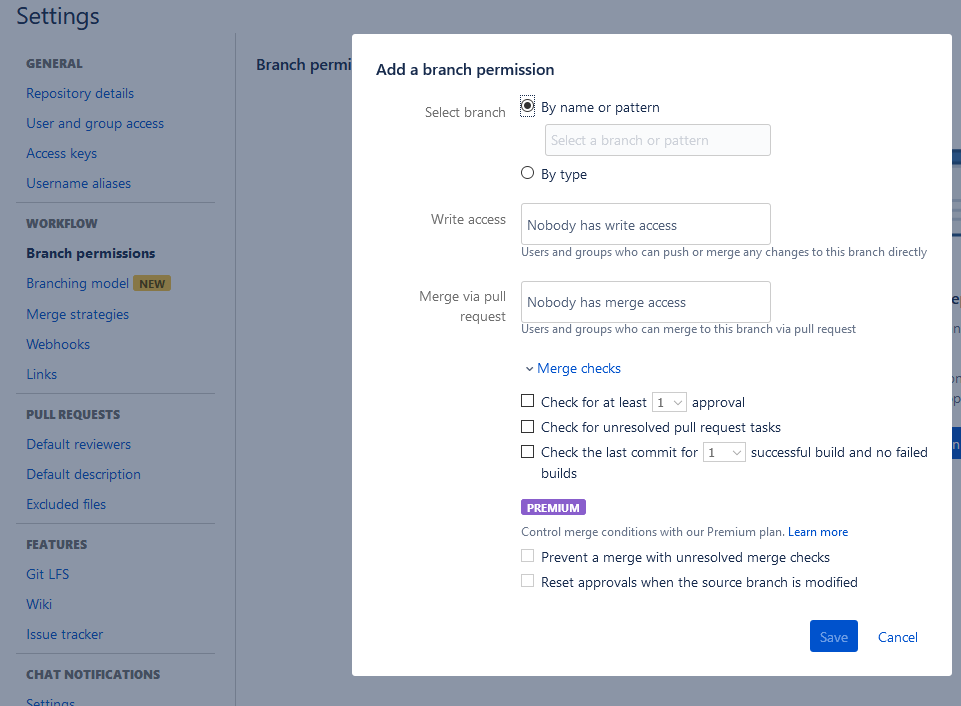Click the purple PREMIUM badge
Image resolution: width=961 pixels, height=706 pixels.
tap(553, 507)
